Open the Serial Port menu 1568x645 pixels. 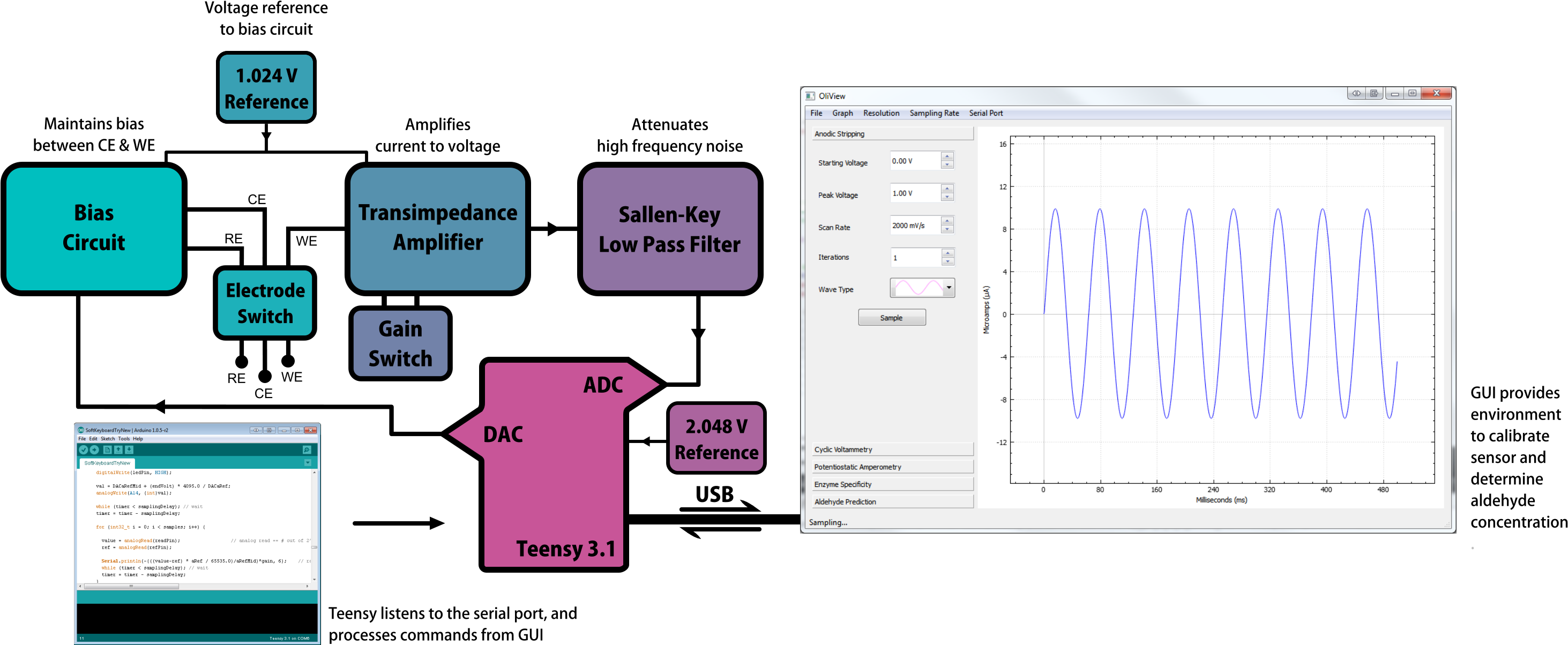pyautogui.click(x=985, y=113)
